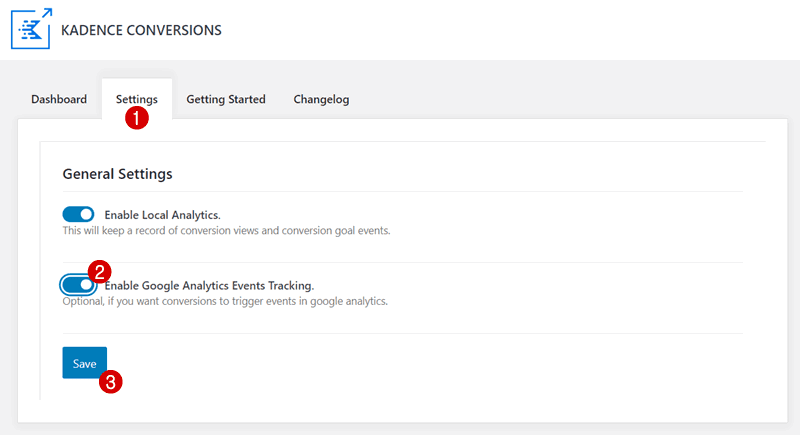
Task: Click the 'Enable Local Analytics.' label
Action: pos(162,215)
